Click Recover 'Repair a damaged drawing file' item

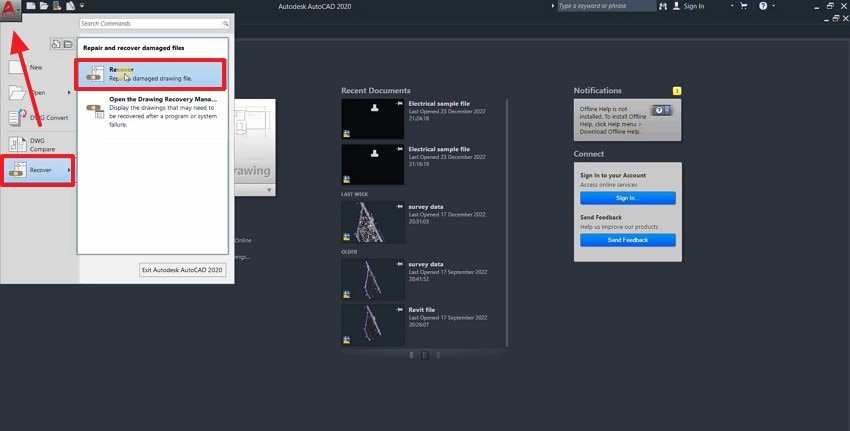pyautogui.click(x=150, y=74)
